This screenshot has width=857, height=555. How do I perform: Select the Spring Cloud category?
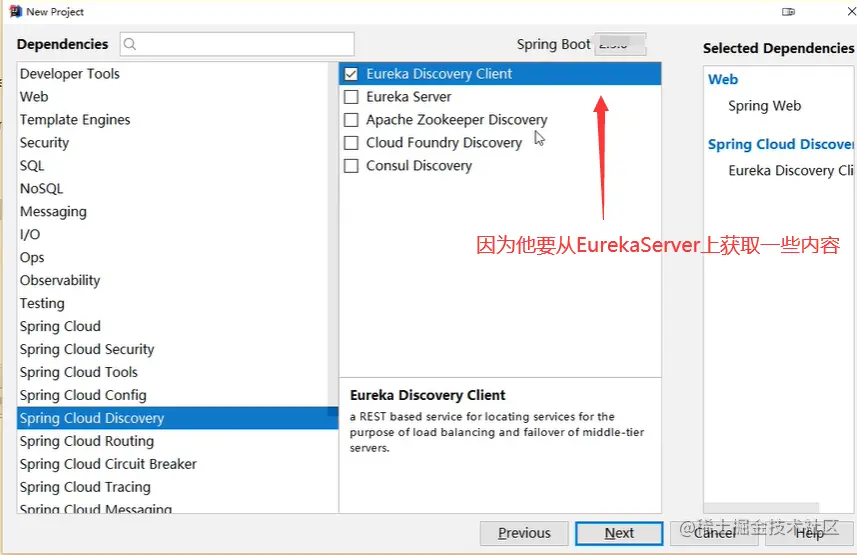pyautogui.click(x=172, y=326)
